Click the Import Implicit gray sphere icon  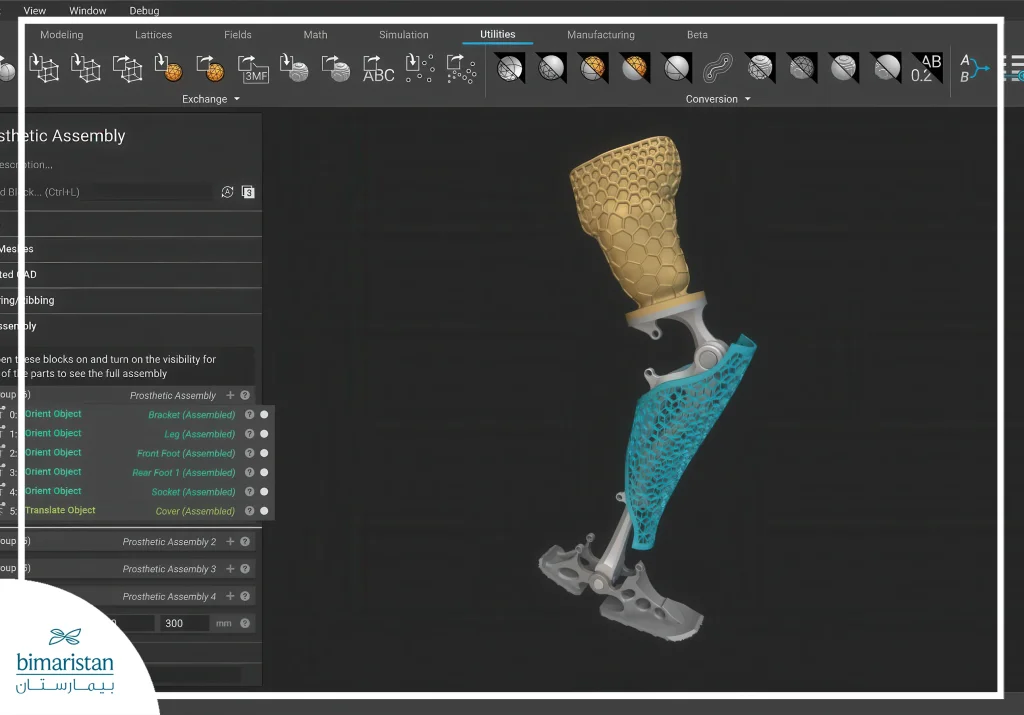(294, 68)
